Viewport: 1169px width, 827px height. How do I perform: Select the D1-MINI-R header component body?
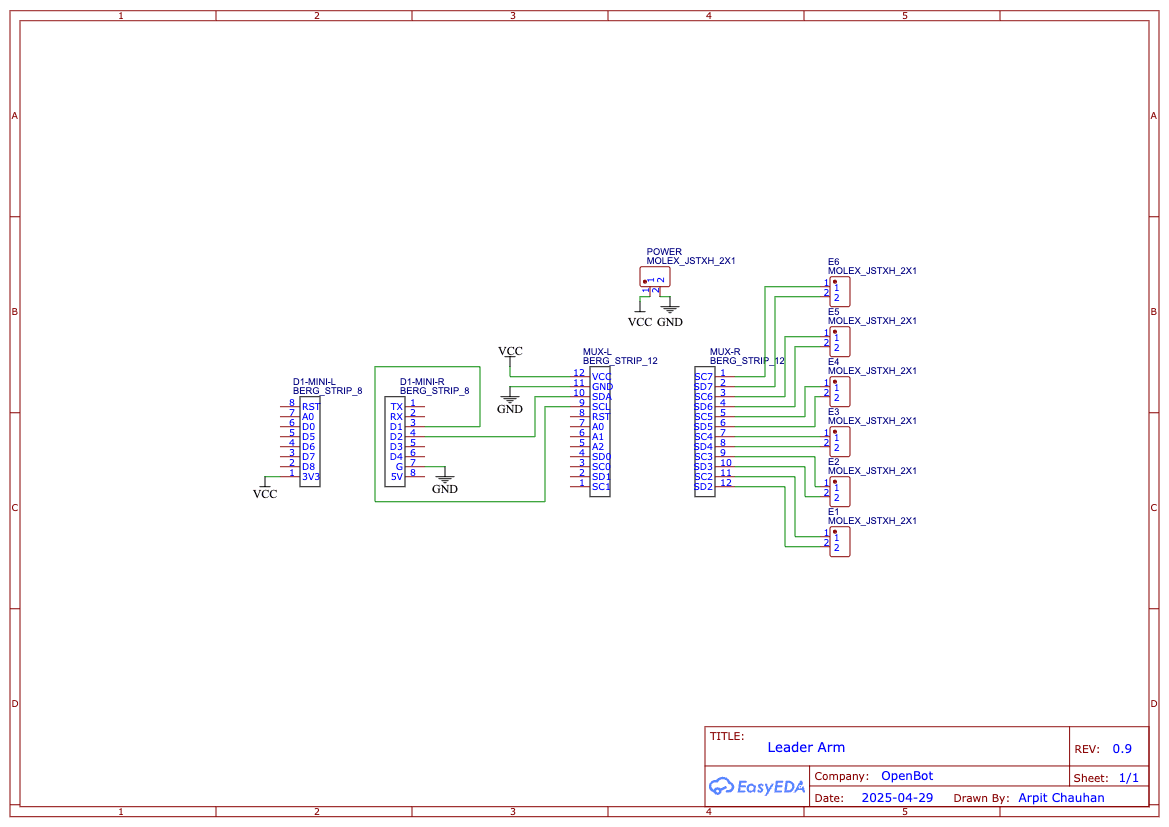coord(395,442)
